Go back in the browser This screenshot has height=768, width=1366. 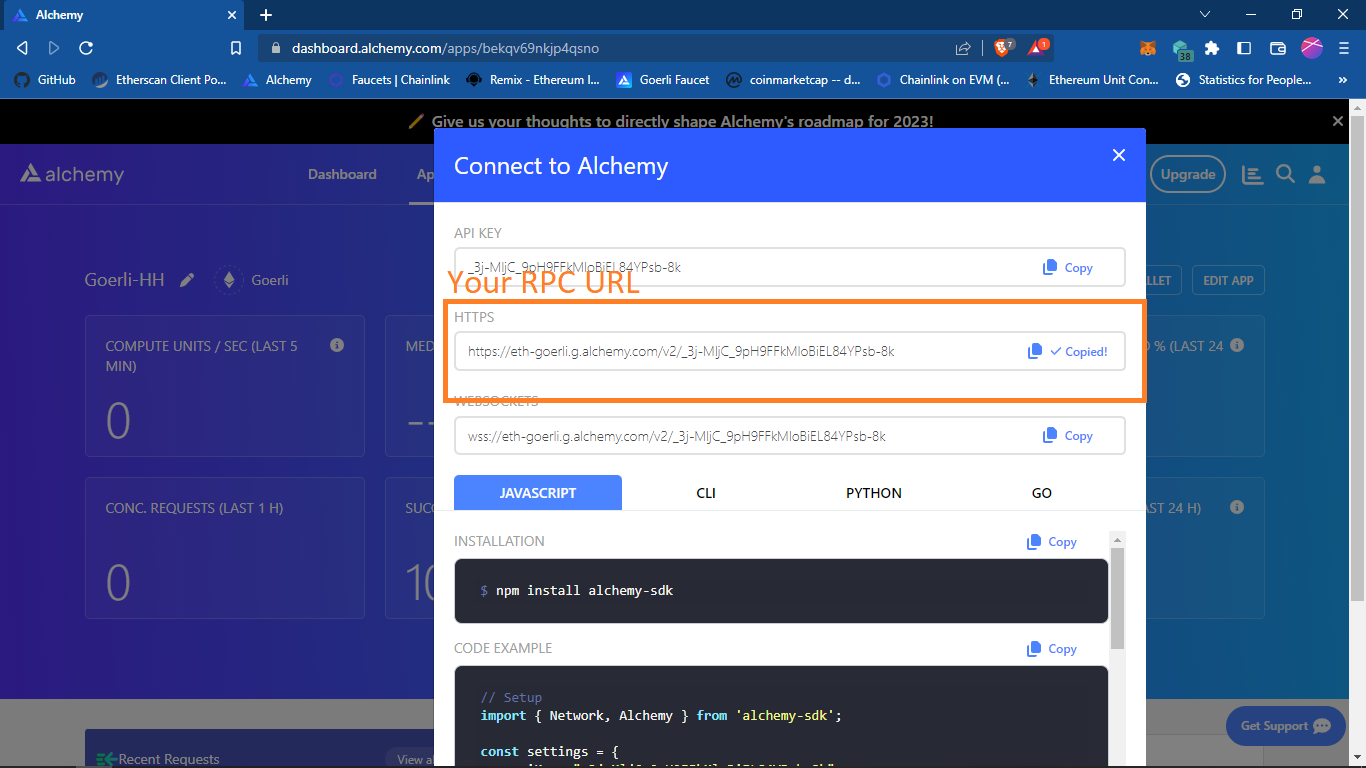(22, 48)
